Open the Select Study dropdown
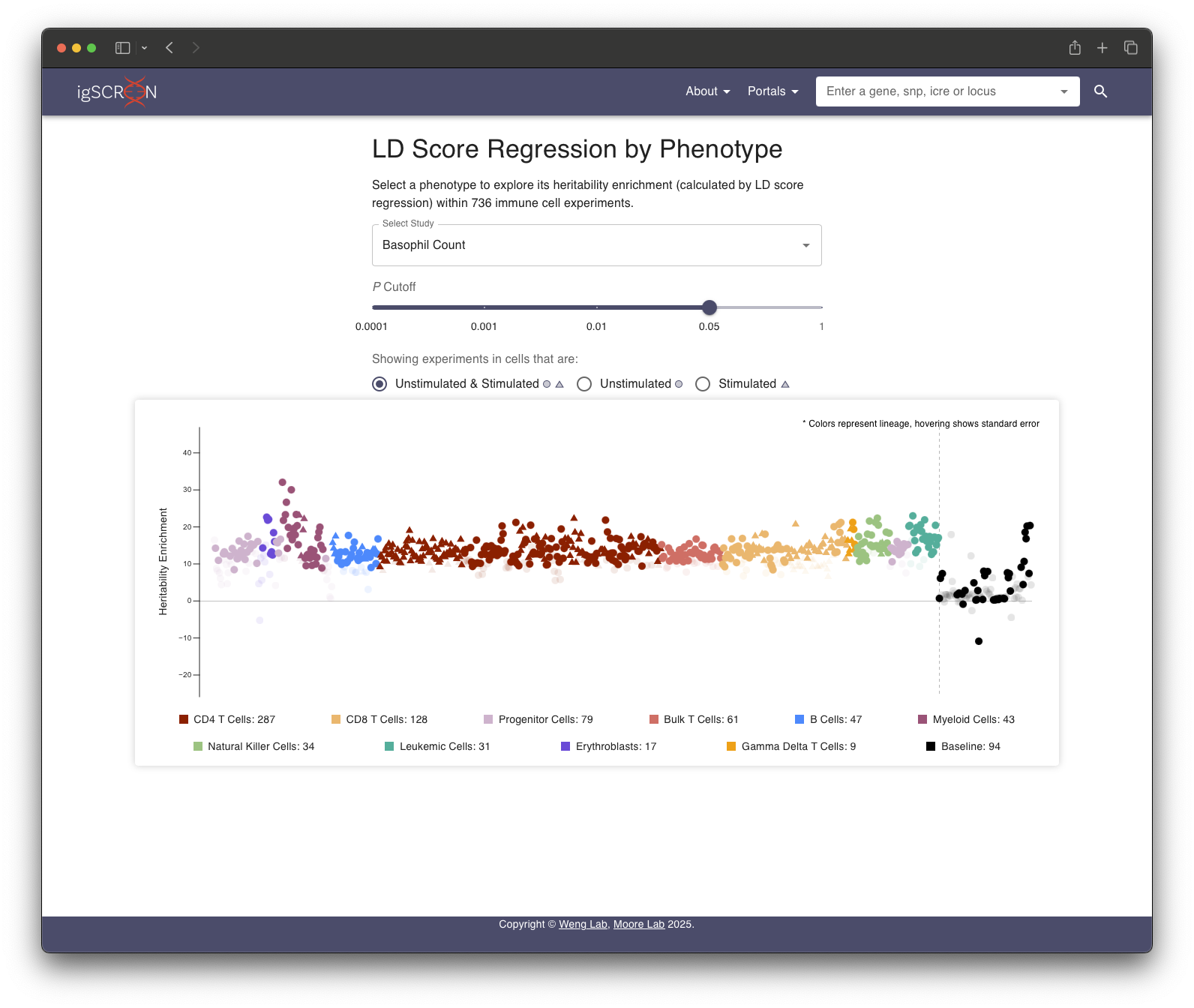 (x=596, y=245)
